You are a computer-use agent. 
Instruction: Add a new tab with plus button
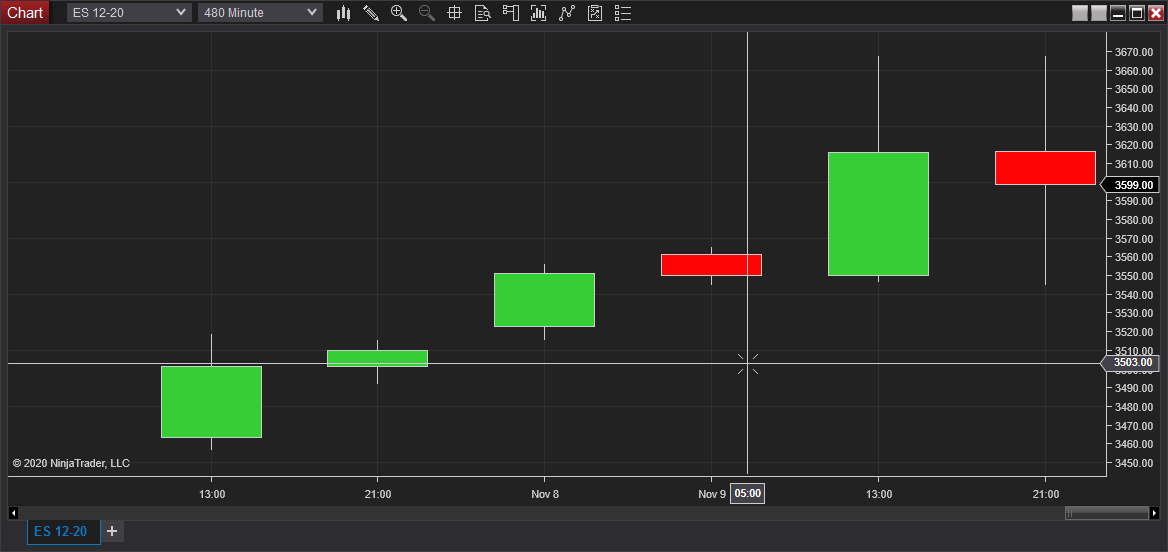(112, 531)
